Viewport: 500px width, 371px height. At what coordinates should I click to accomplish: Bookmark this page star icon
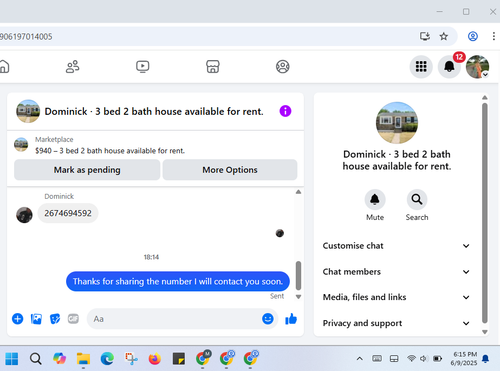coord(444,36)
